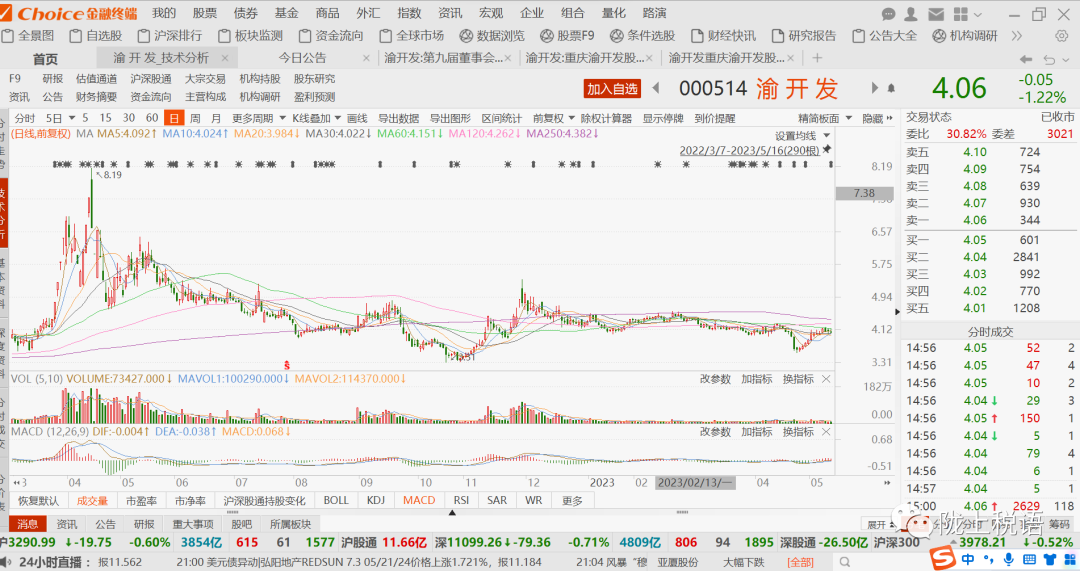Open 条件选股 toolbar shortcut
The image size is (1080, 571).
[x=643, y=36]
